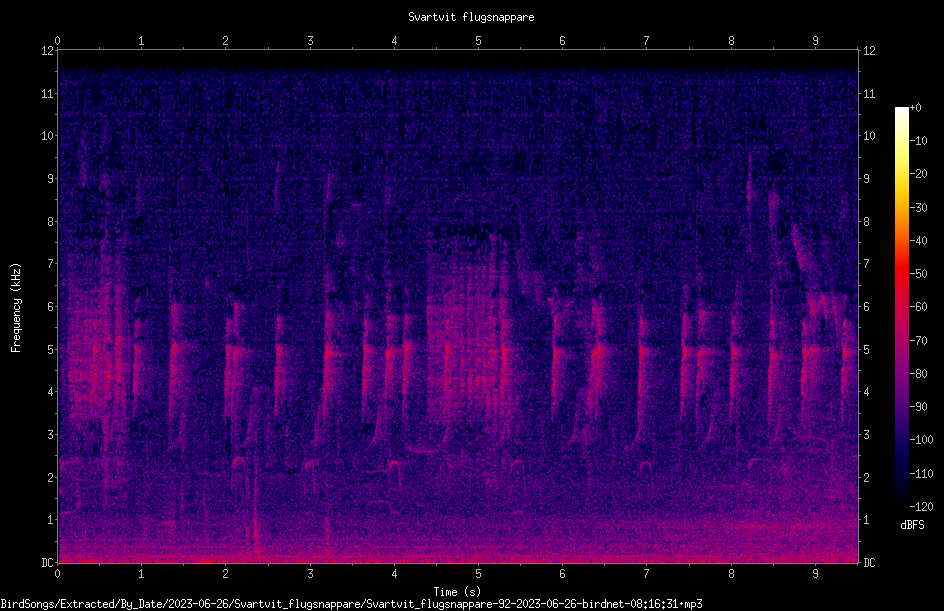Click the '-100' color scale label
This screenshot has width=944, height=611.
921,440
